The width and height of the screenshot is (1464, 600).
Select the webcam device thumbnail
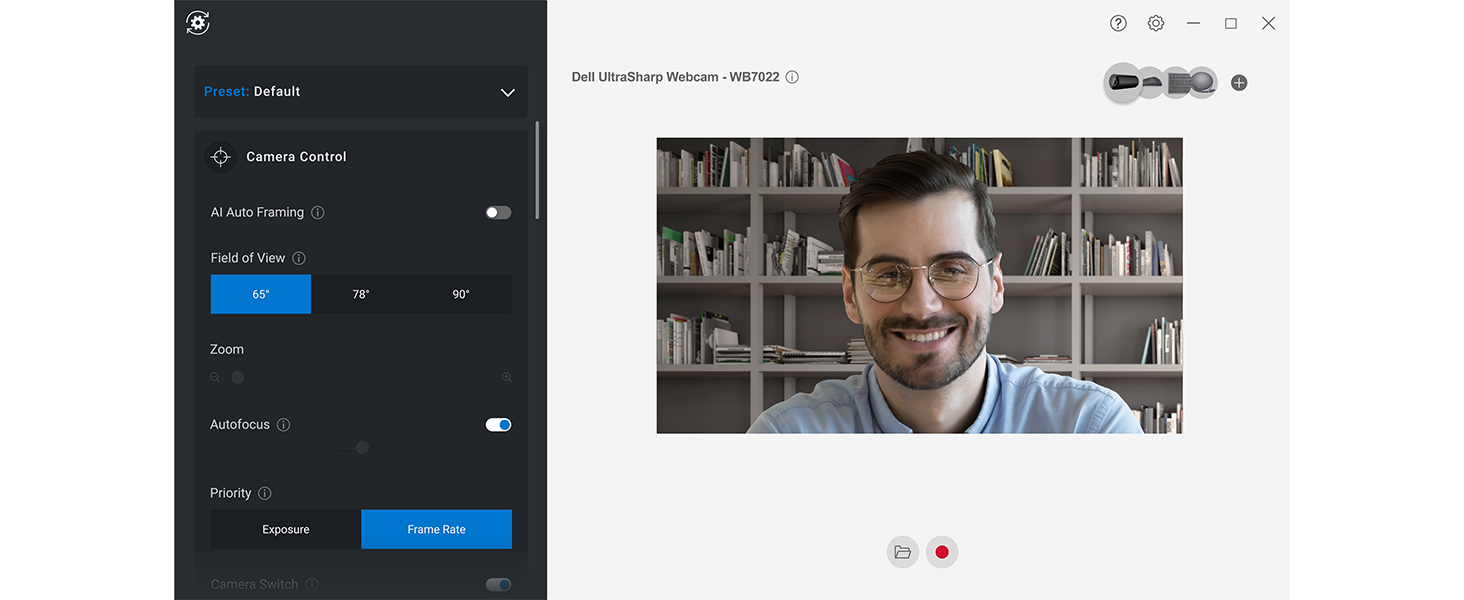pyautogui.click(x=1124, y=83)
